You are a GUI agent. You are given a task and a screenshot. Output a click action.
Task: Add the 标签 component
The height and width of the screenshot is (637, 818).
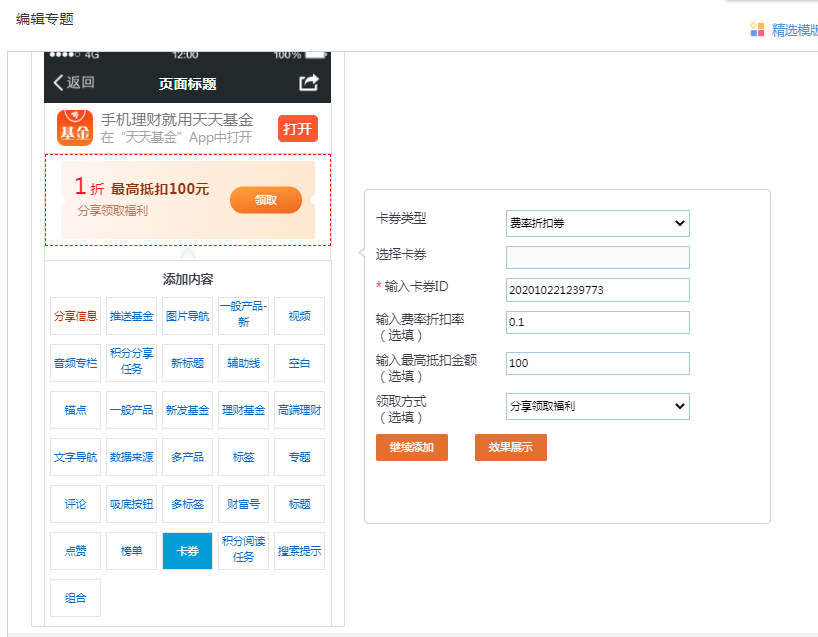(x=244, y=457)
